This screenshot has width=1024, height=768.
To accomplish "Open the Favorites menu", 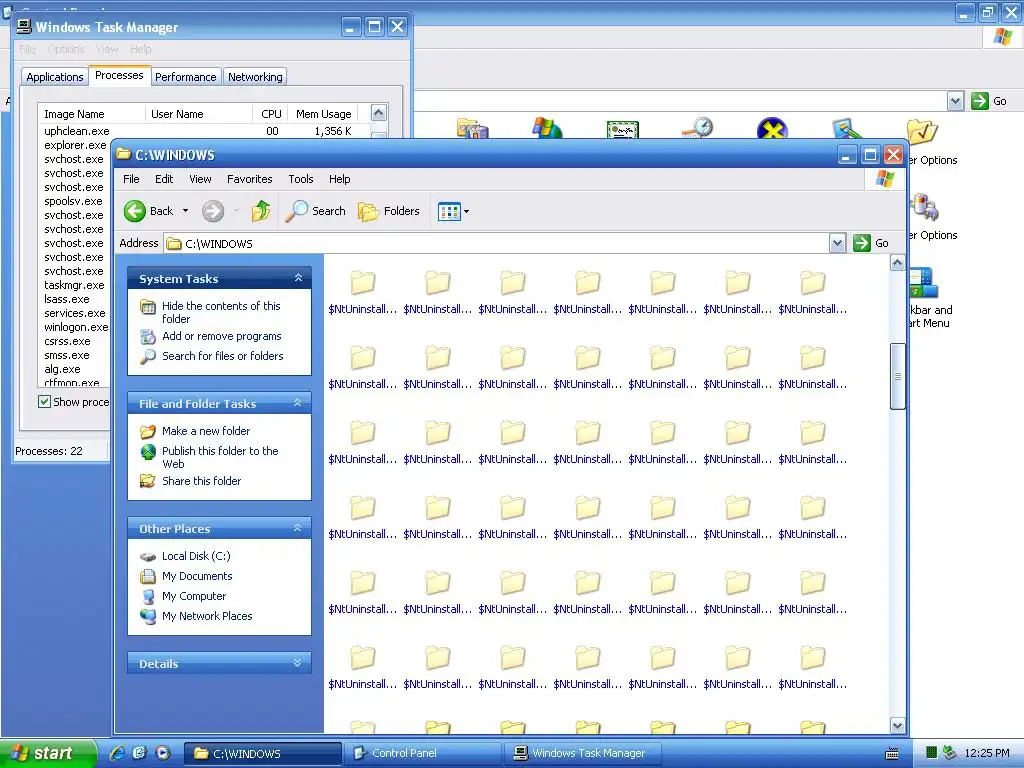I will tap(249, 179).
